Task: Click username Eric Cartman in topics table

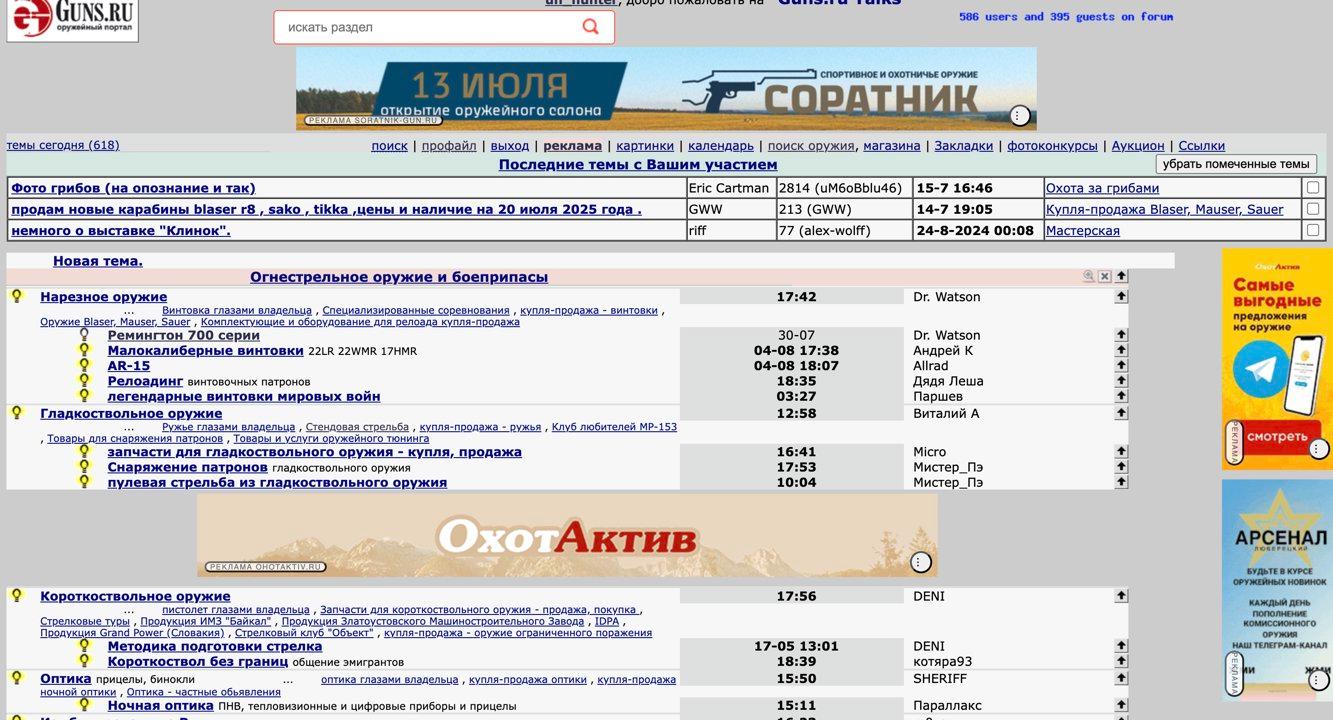Action: coord(729,188)
